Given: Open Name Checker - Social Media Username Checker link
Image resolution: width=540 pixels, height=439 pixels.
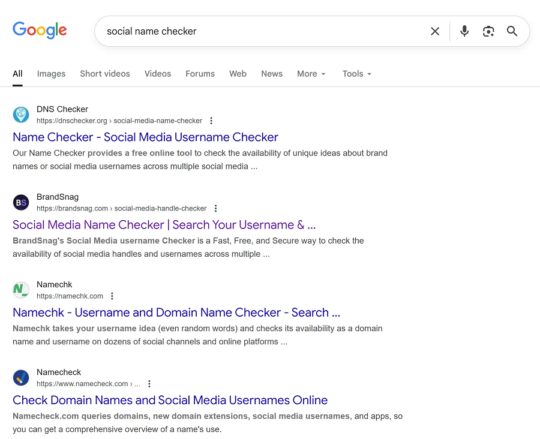Looking at the screenshot, I should 145,137.
